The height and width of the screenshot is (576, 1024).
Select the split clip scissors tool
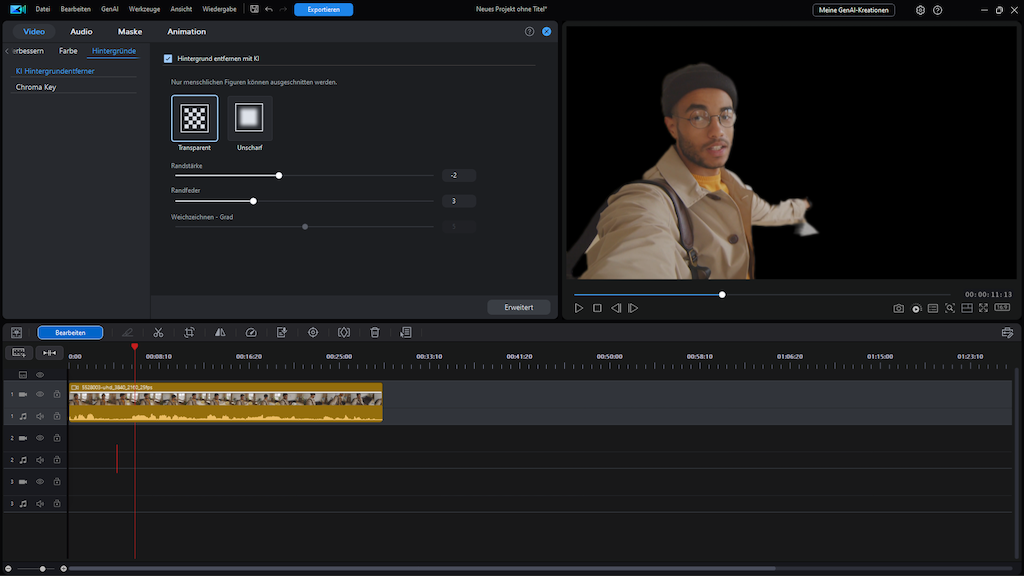pyautogui.click(x=158, y=332)
